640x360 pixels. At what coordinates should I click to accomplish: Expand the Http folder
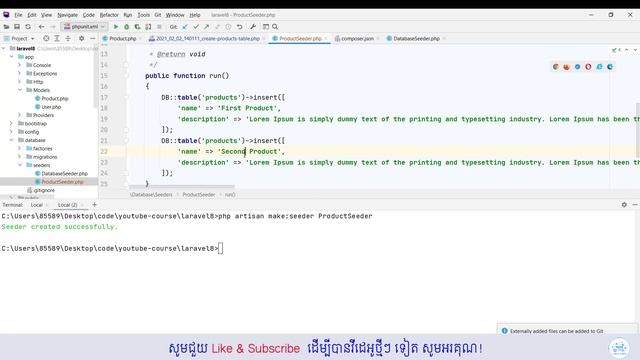click(20, 82)
